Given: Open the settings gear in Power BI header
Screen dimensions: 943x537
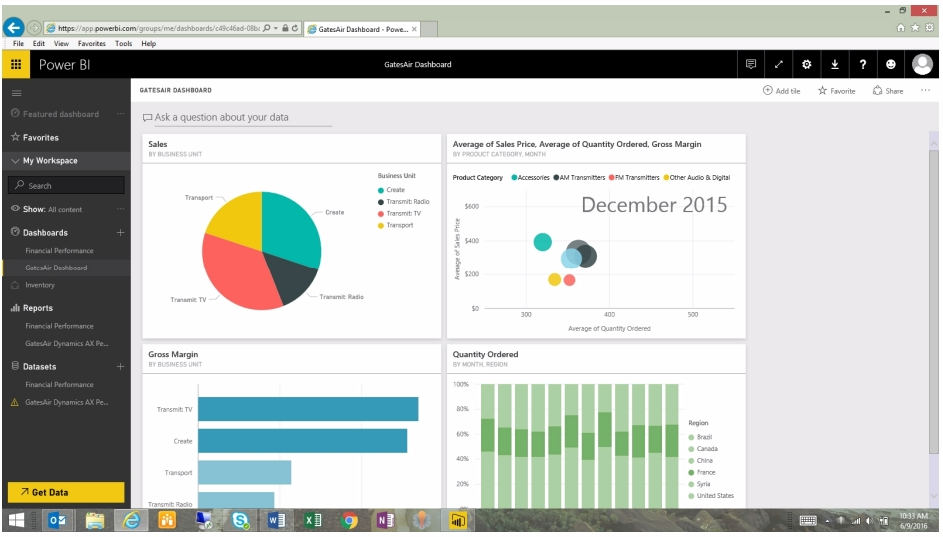Looking at the screenshot, I should coord(807,65).
